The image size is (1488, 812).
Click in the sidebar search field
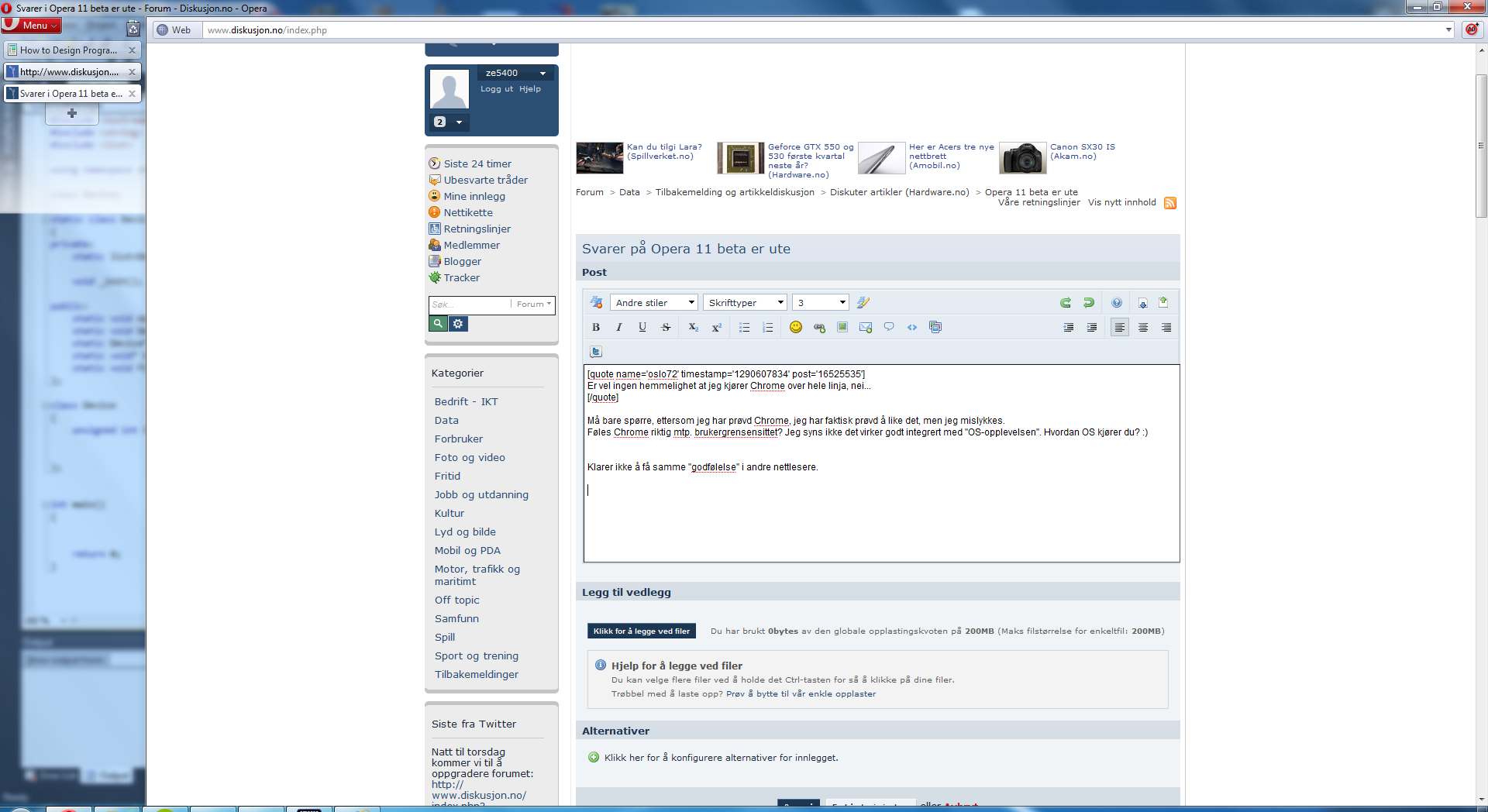(469, 304)
